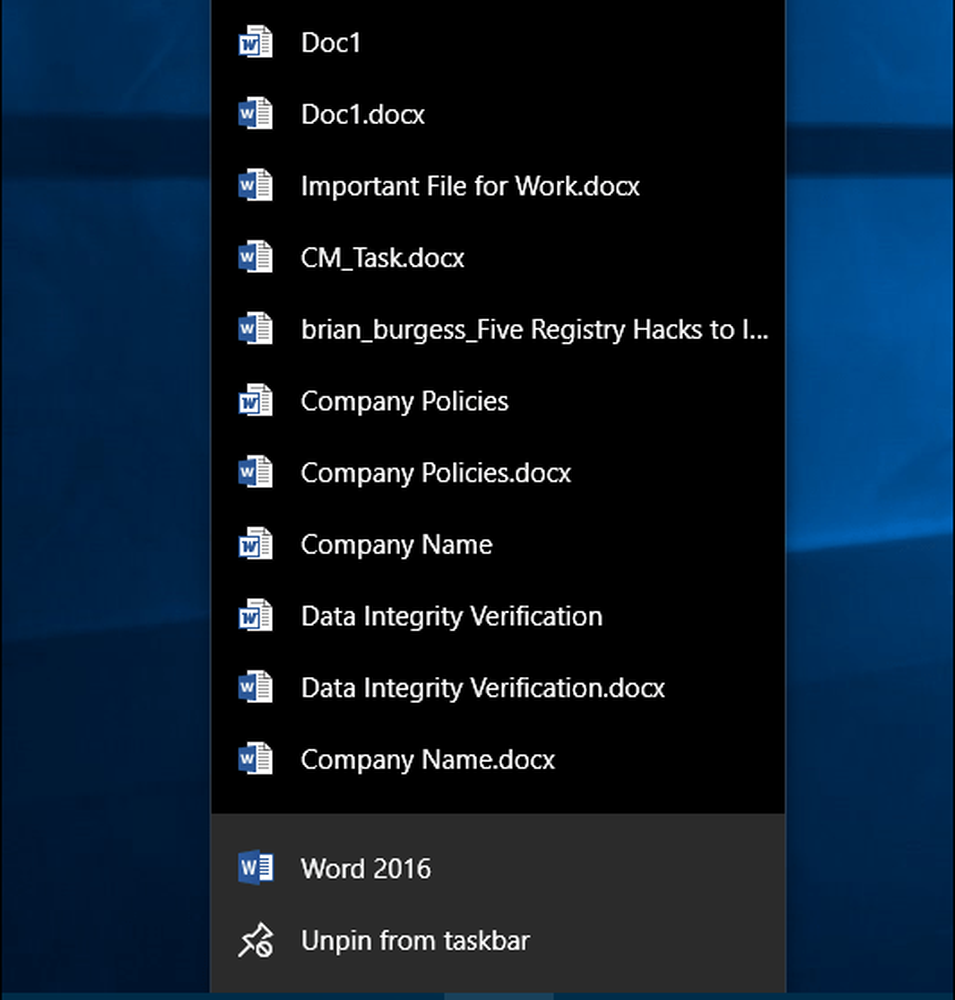Open Company Policies.docx from the list

[x=436, y=473]
